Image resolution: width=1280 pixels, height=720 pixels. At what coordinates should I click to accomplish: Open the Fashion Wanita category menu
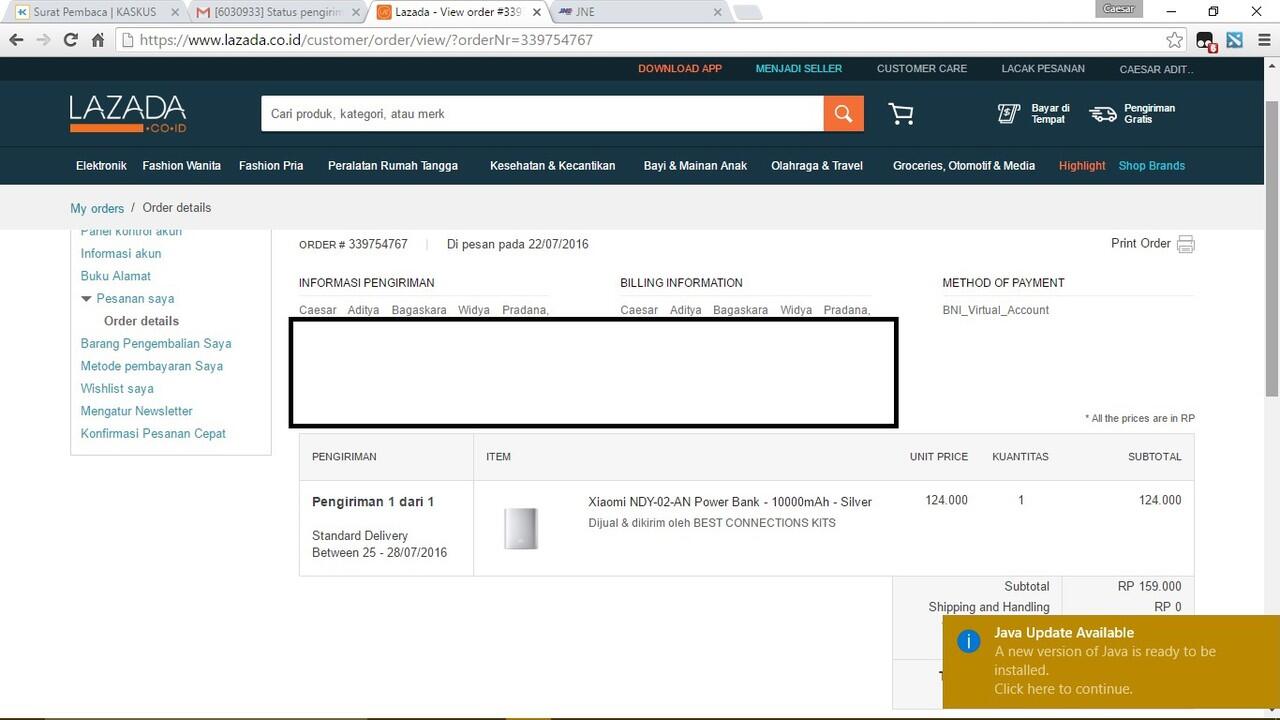pos(181,166)
